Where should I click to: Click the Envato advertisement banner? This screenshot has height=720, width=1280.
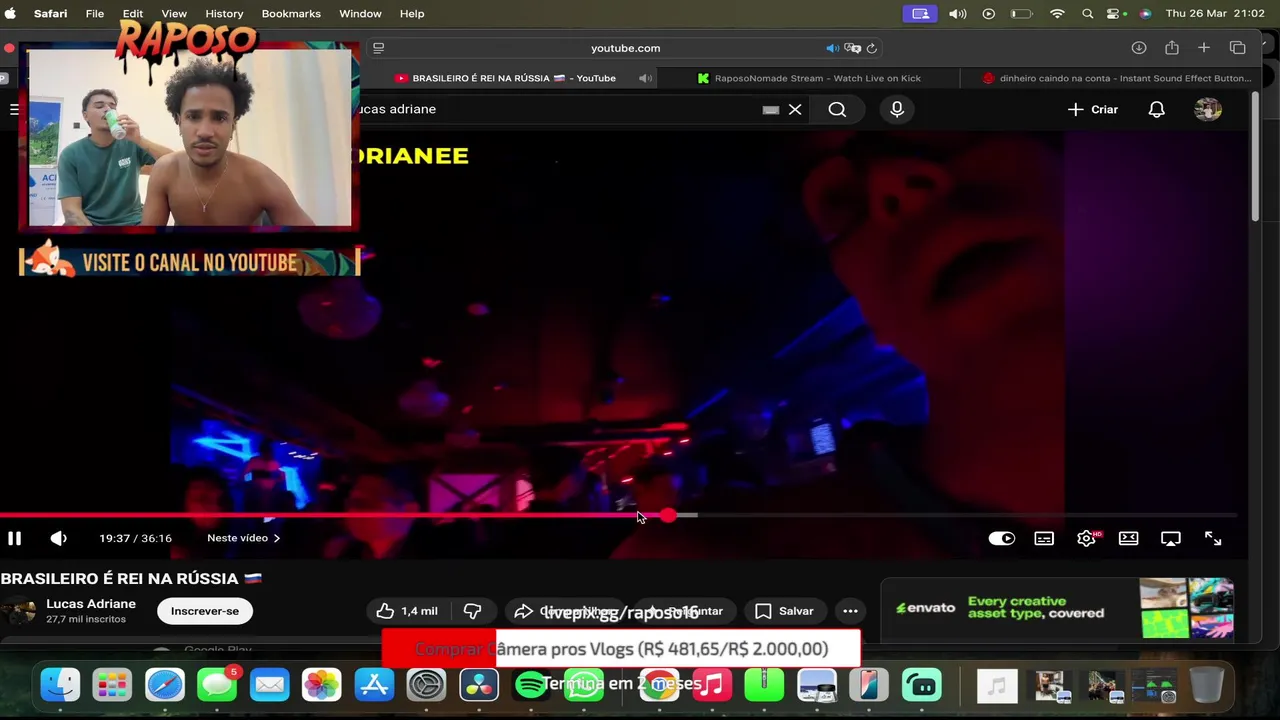[1057, 608]
